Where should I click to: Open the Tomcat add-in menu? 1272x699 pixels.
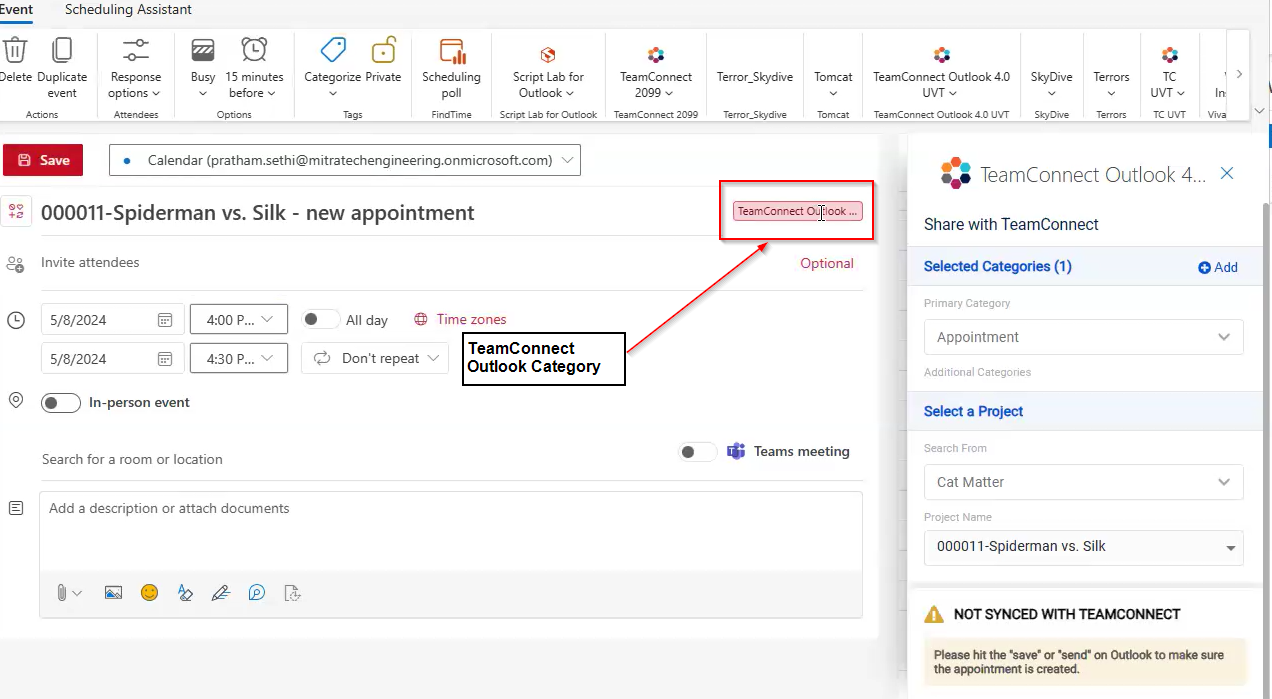tap(833, 84)
